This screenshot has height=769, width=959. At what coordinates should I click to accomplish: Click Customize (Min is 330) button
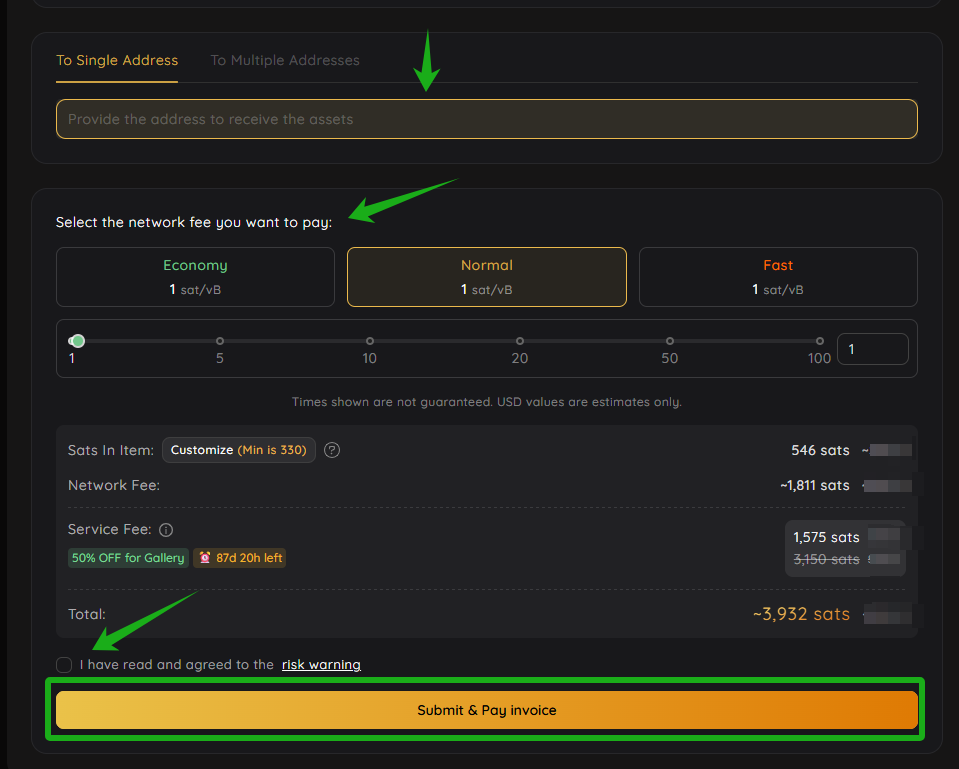pos(239,450)
